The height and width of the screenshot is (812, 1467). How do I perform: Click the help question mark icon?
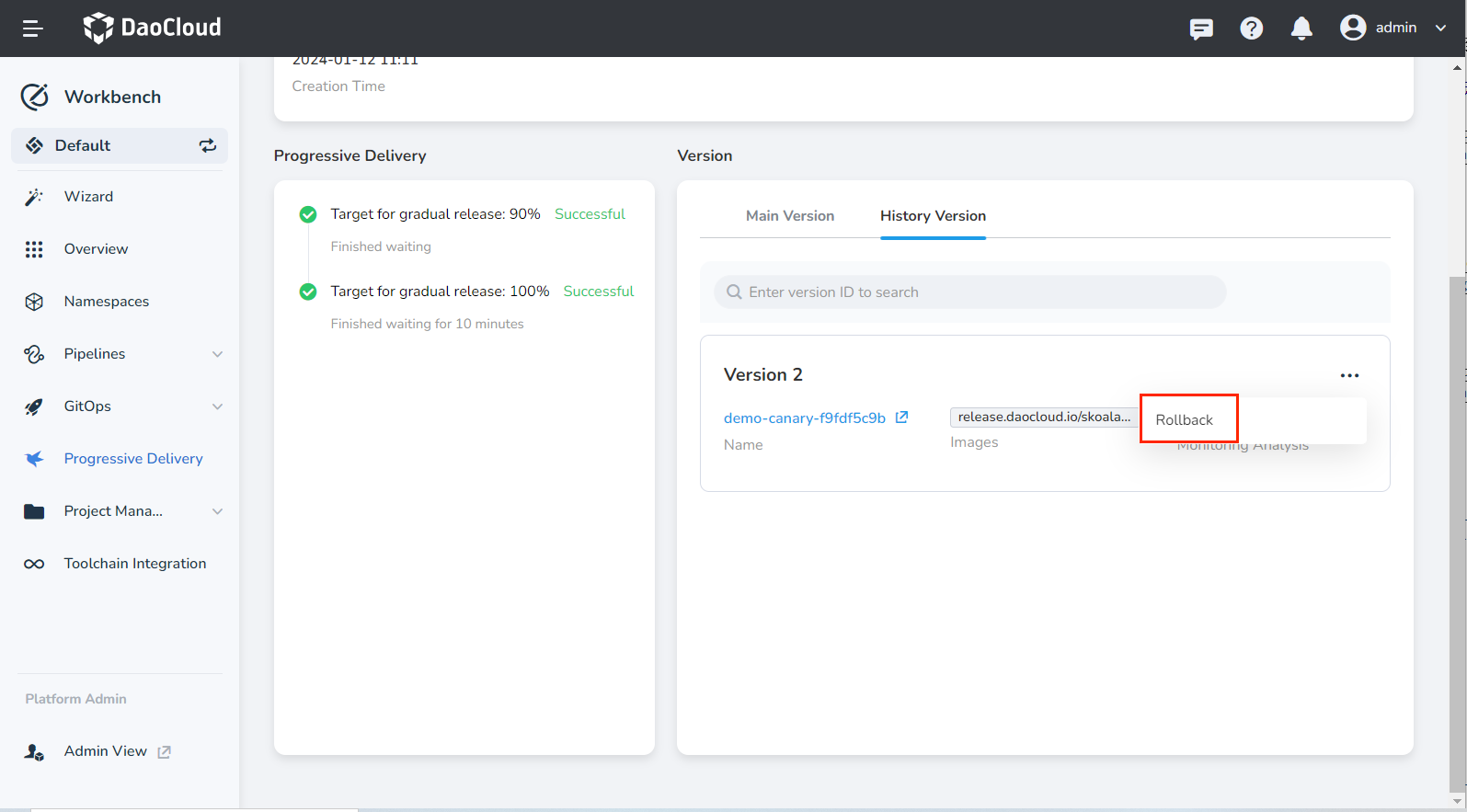click(x=1251, y=29)
